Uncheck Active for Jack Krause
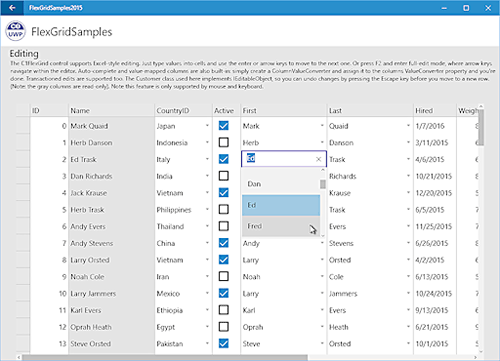Viewport: 500px width, 361px height. tap(223, 193)
